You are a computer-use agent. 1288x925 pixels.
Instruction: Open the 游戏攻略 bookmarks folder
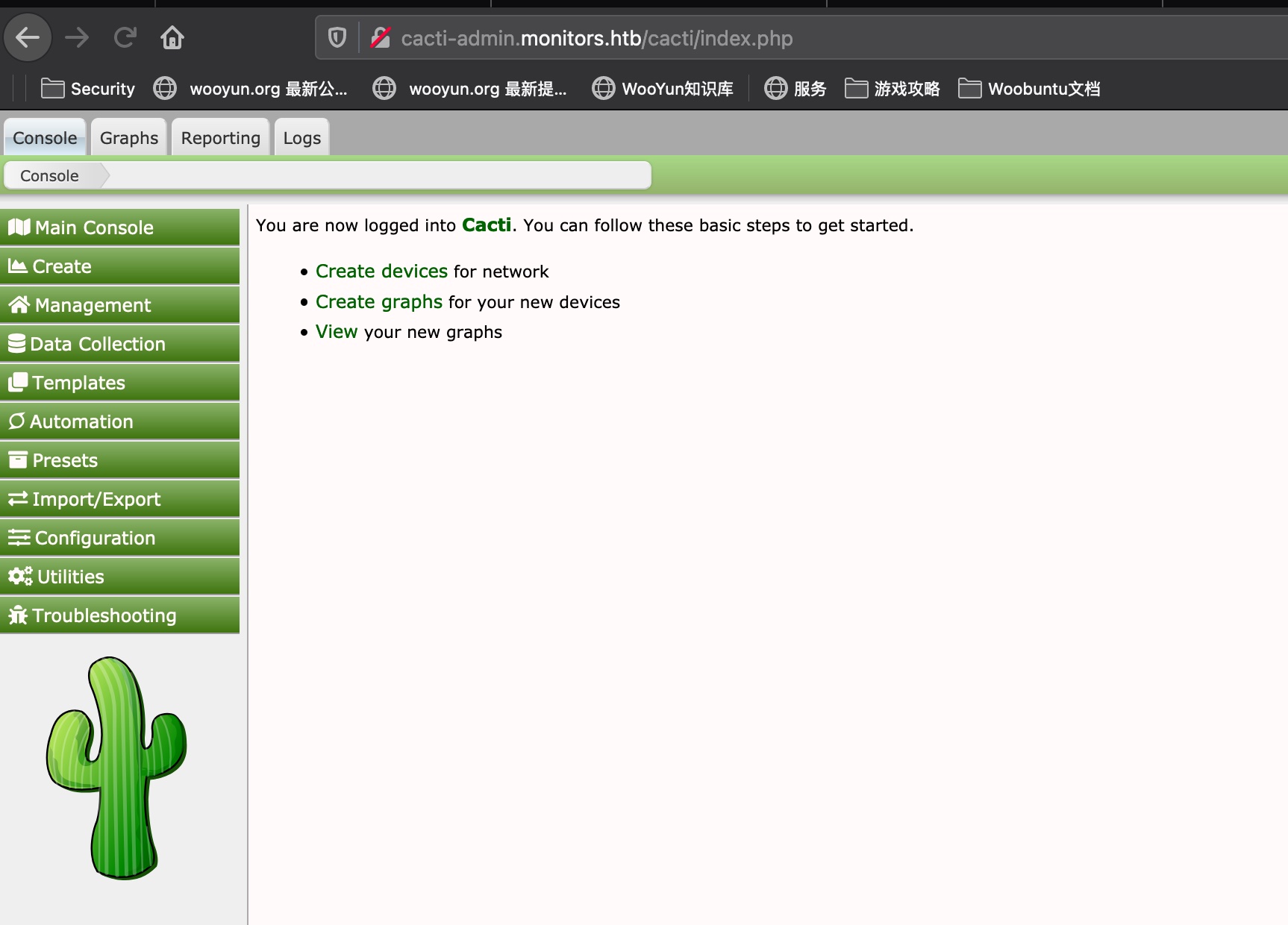tap(892, 89)
